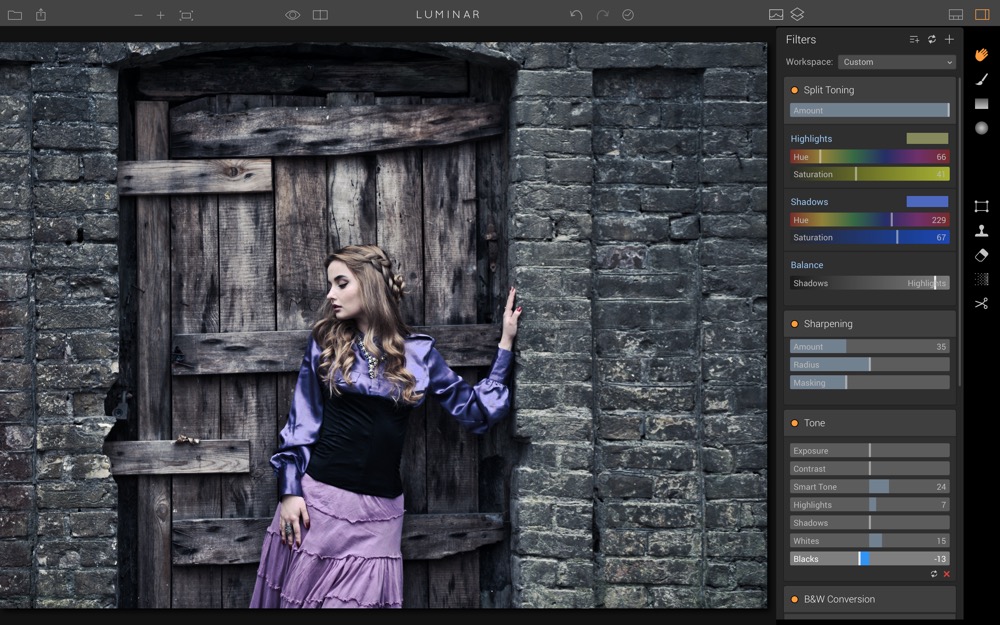Image resolution: width=1000 pixels, height=625 pixels.
Task: Click the Blacks slider at -13
Action: 870,559
